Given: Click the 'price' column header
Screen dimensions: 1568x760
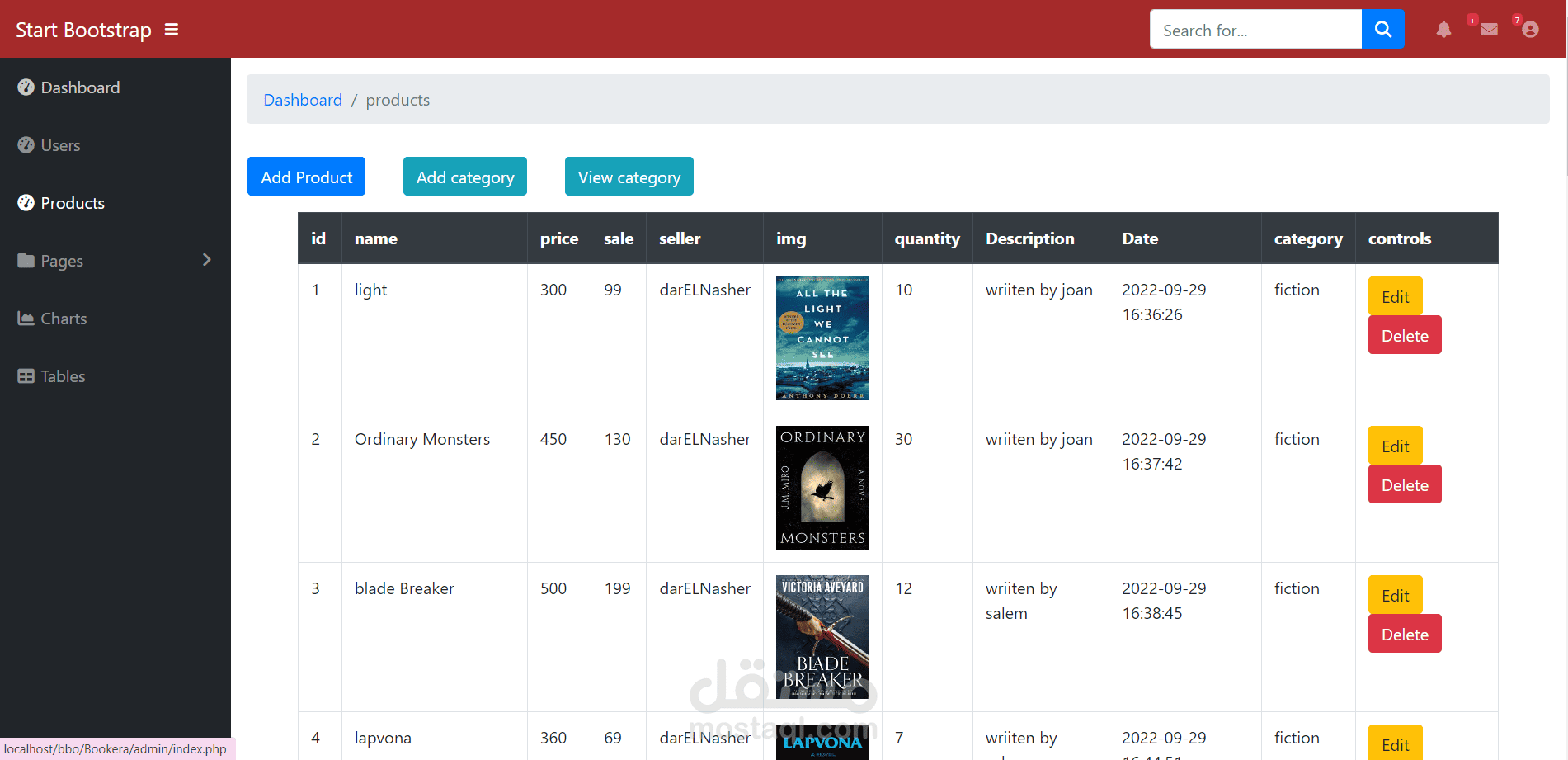Looking at the screenshot, I should pos(559,238).
